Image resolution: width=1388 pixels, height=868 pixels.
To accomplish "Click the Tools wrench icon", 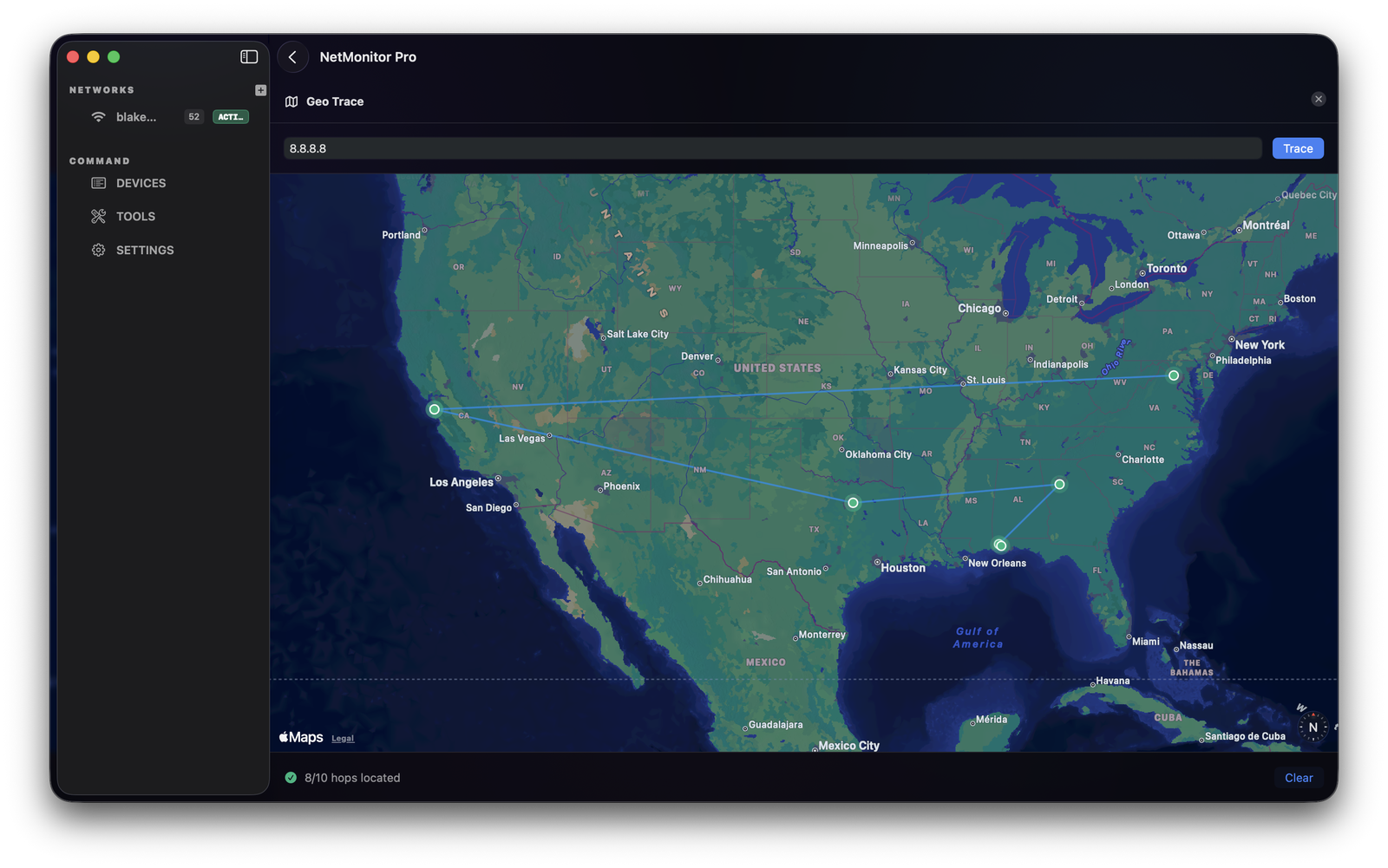I will [x=99, y=216].
